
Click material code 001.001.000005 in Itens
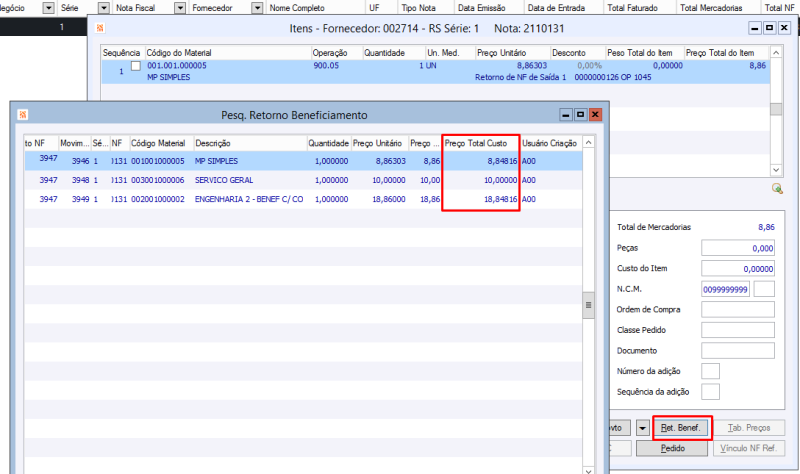(177, 65)
